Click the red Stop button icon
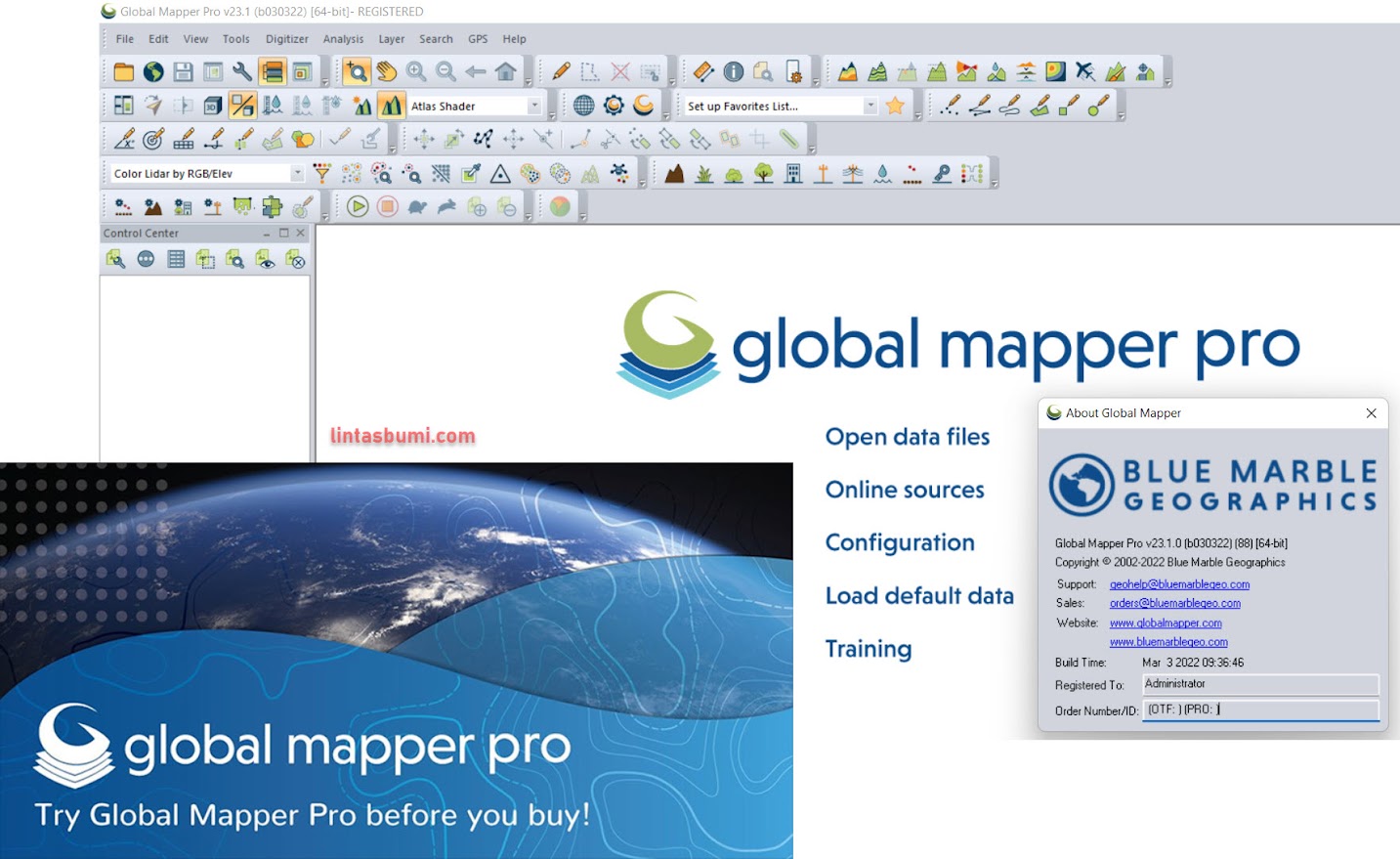 point(388,206)
